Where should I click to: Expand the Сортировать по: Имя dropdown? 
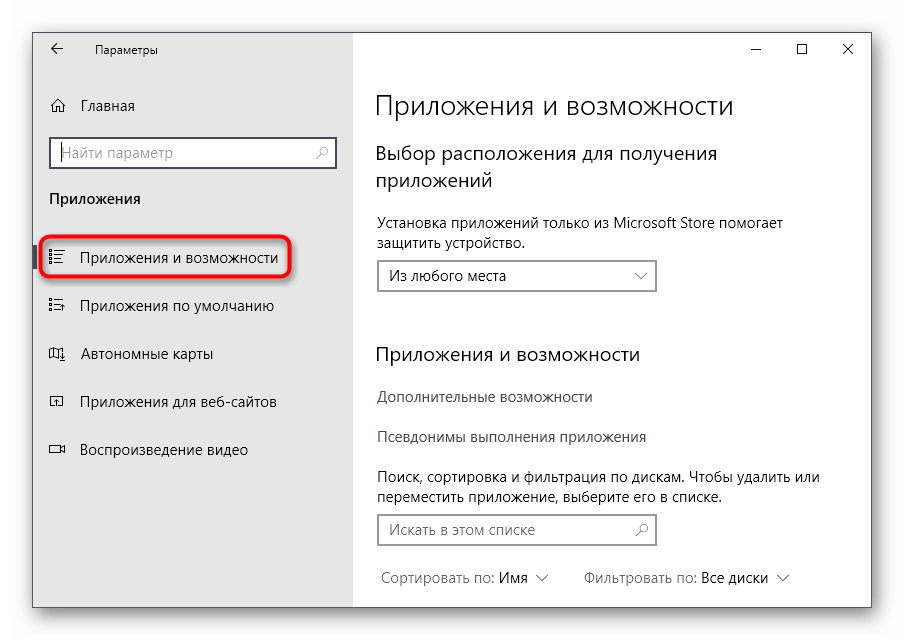pyautogui.click(x=465, y=578)
